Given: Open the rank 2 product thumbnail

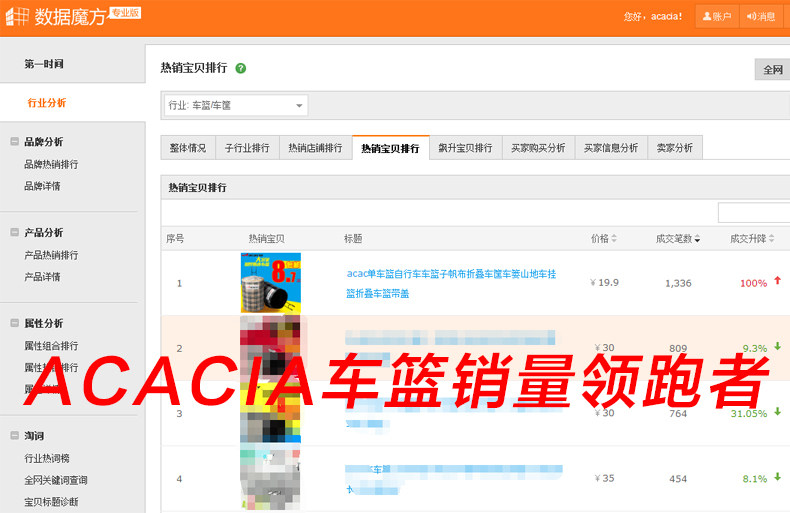Looking at the screenshot, I should click(271, 348).
